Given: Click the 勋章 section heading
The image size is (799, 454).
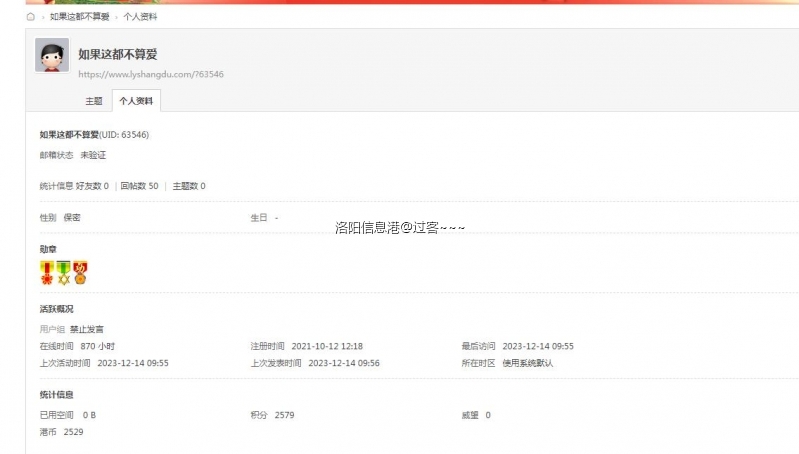Looking at the screenshot, I should tap(48, 249).
